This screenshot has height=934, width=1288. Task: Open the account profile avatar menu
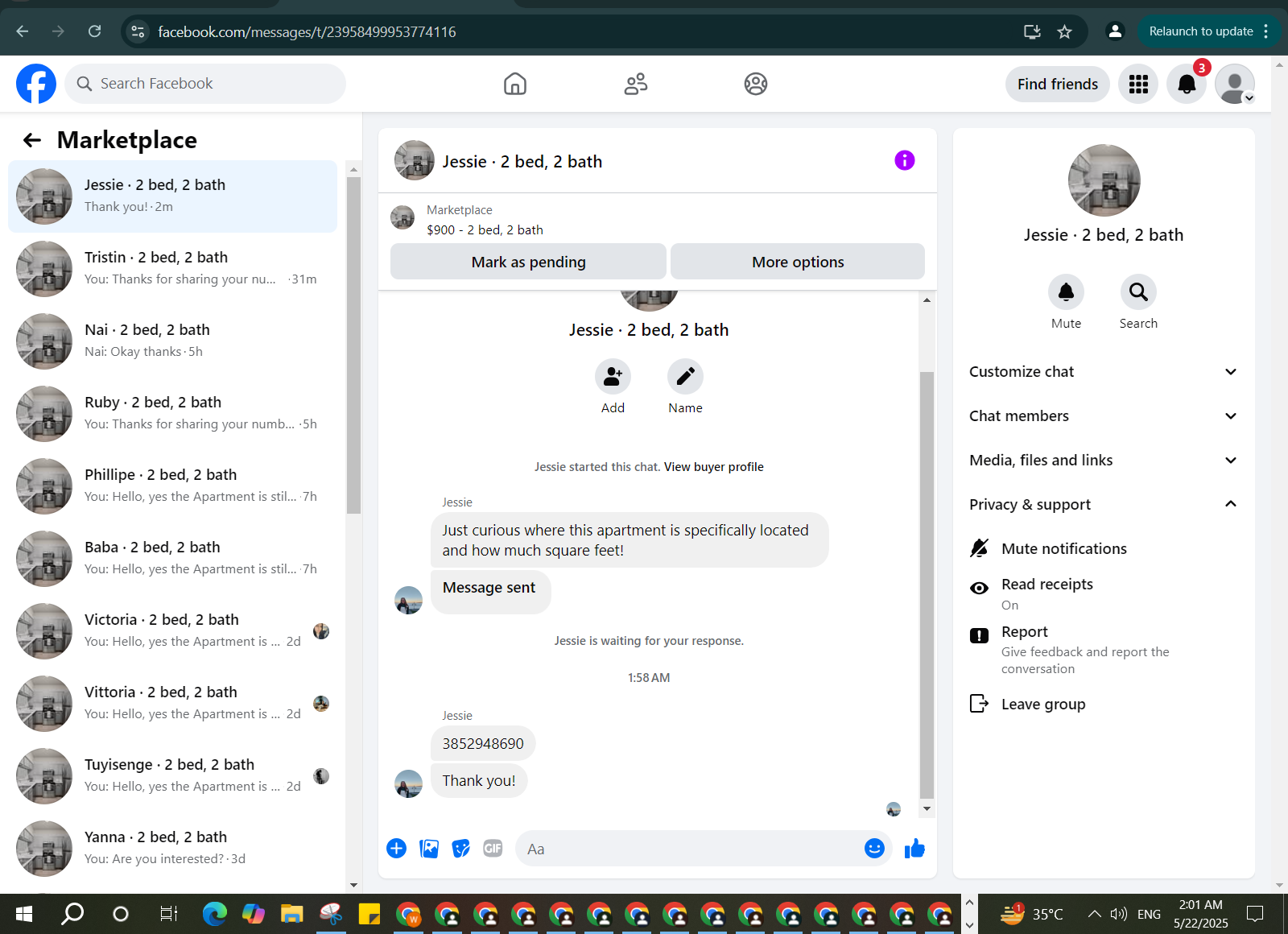[1235, 84]
